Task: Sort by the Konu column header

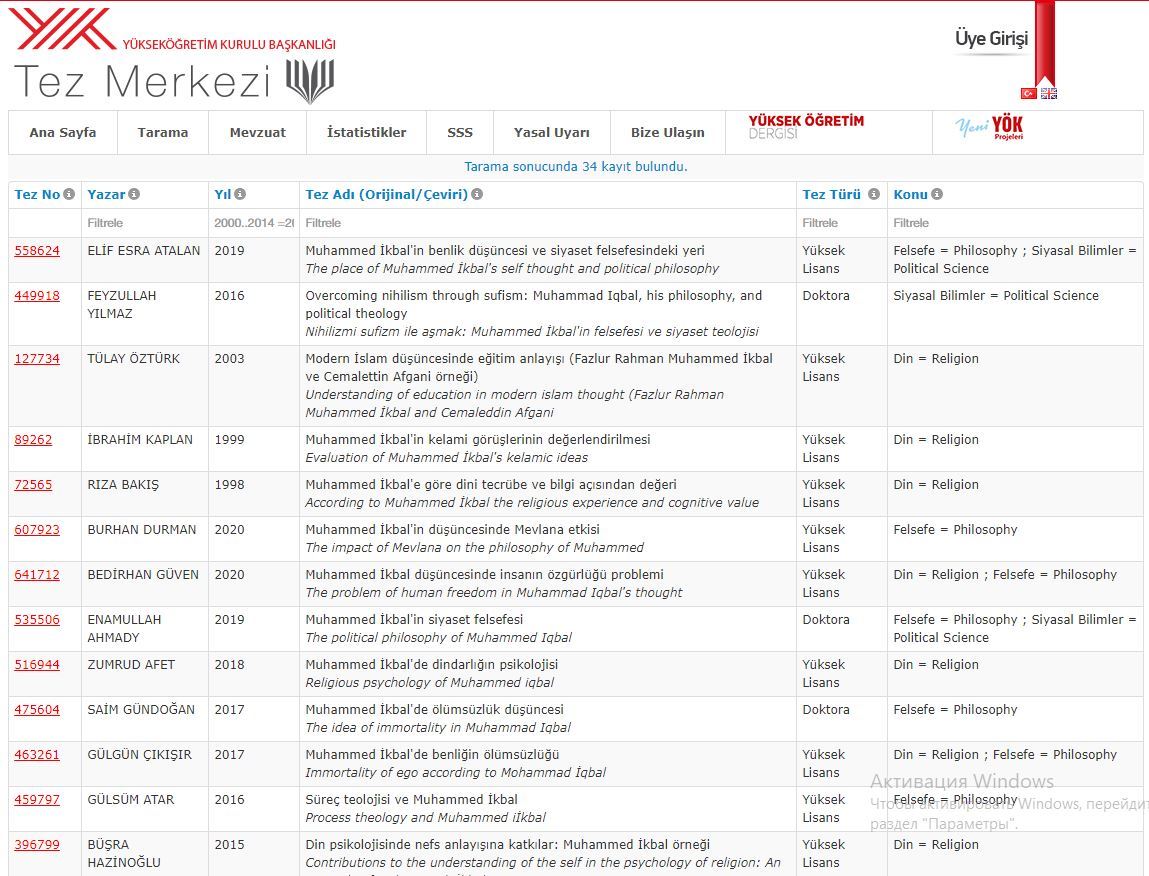Action: 910,194
